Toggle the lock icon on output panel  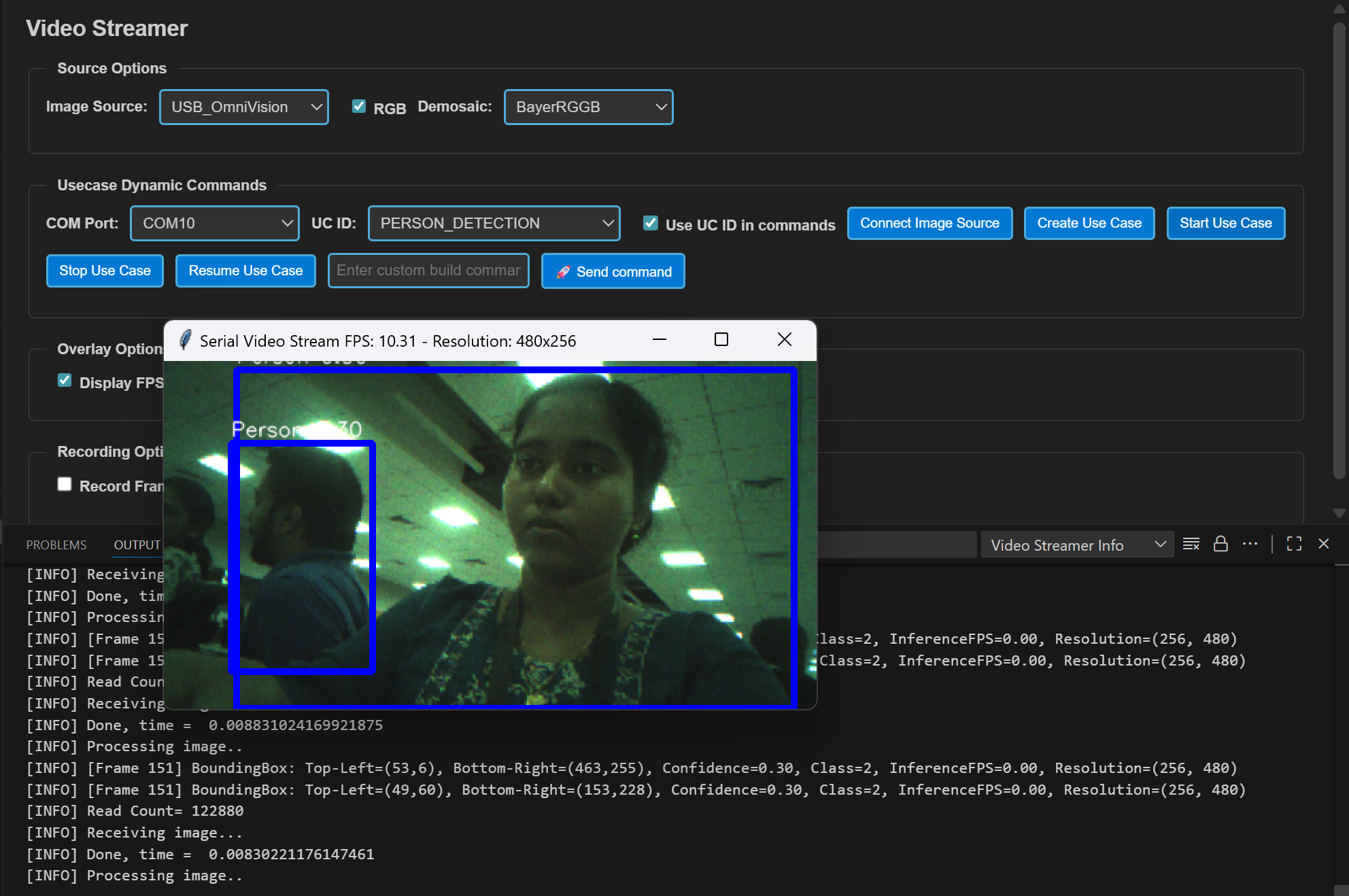click(x=1220, y=544)
